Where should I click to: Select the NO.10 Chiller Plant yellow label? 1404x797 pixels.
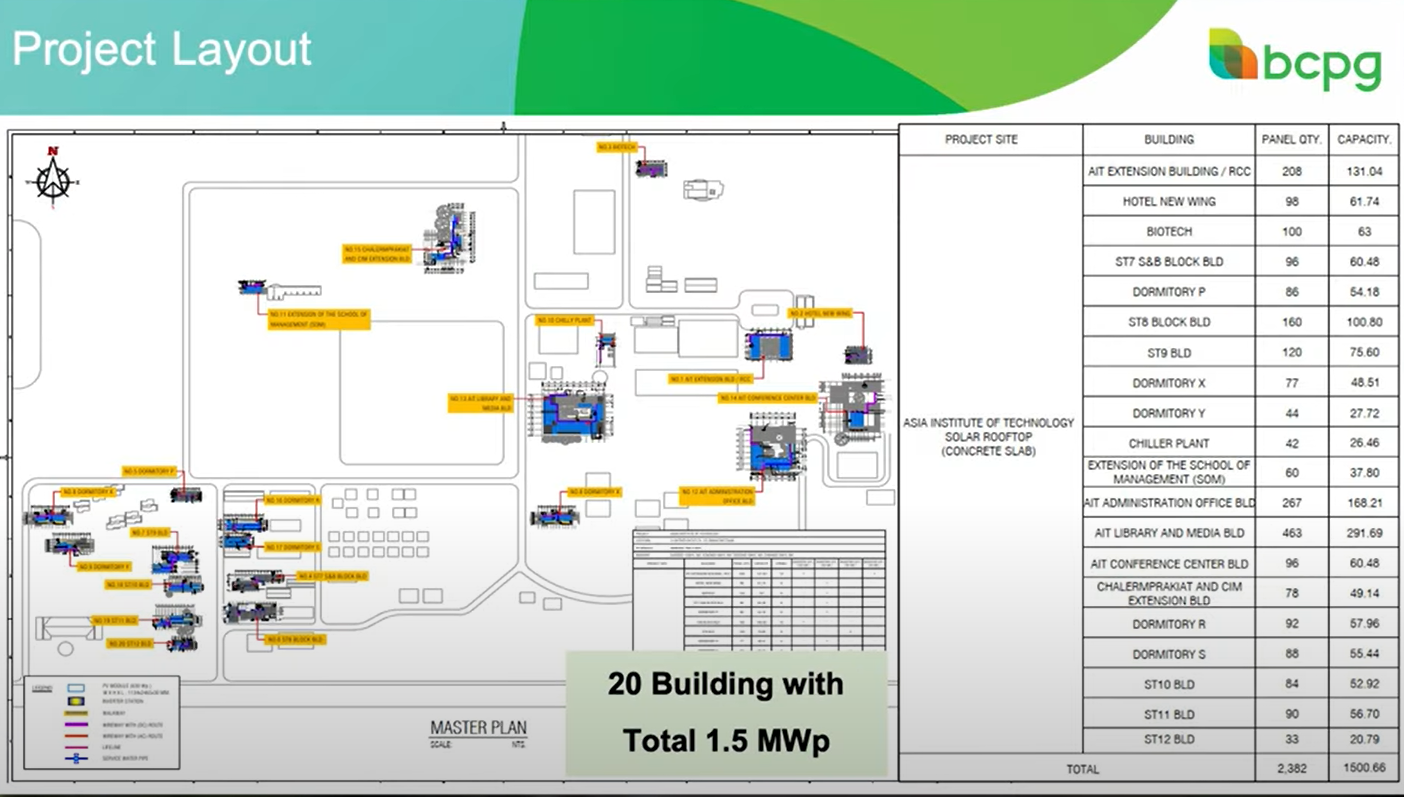click(565, 320)
